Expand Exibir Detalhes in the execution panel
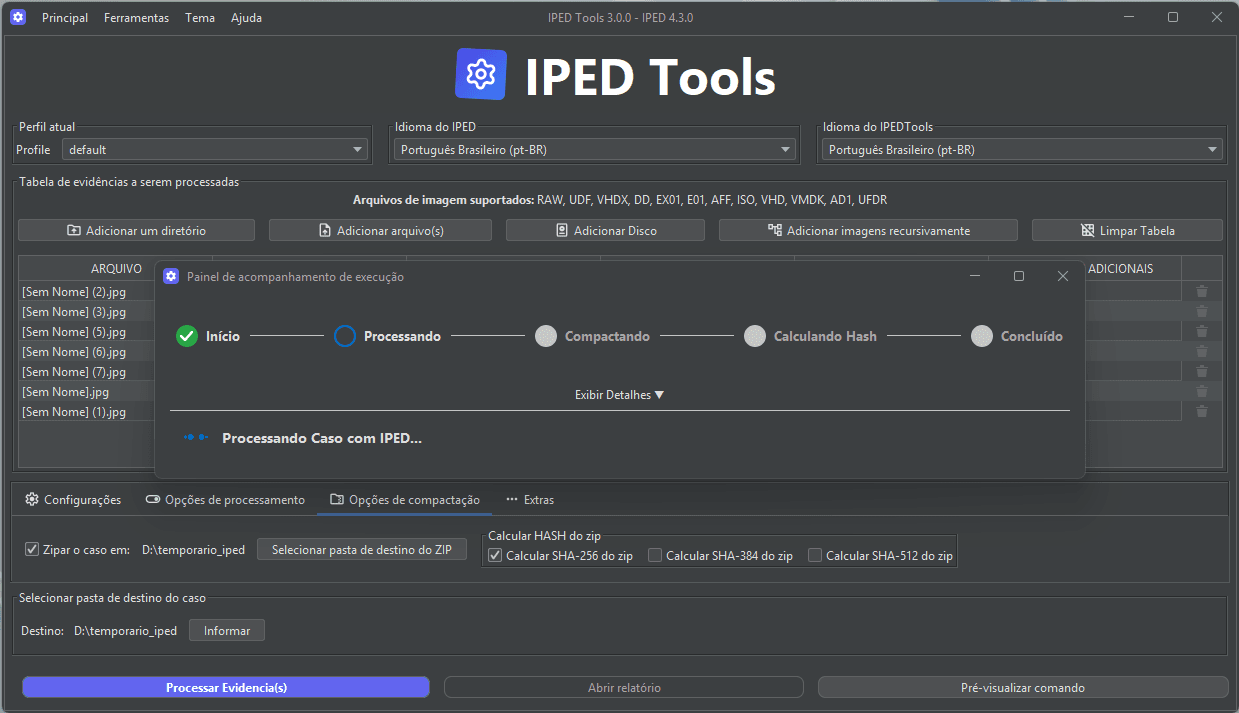This screenshot has width=1239, height=713. click(x=619, y=395)
